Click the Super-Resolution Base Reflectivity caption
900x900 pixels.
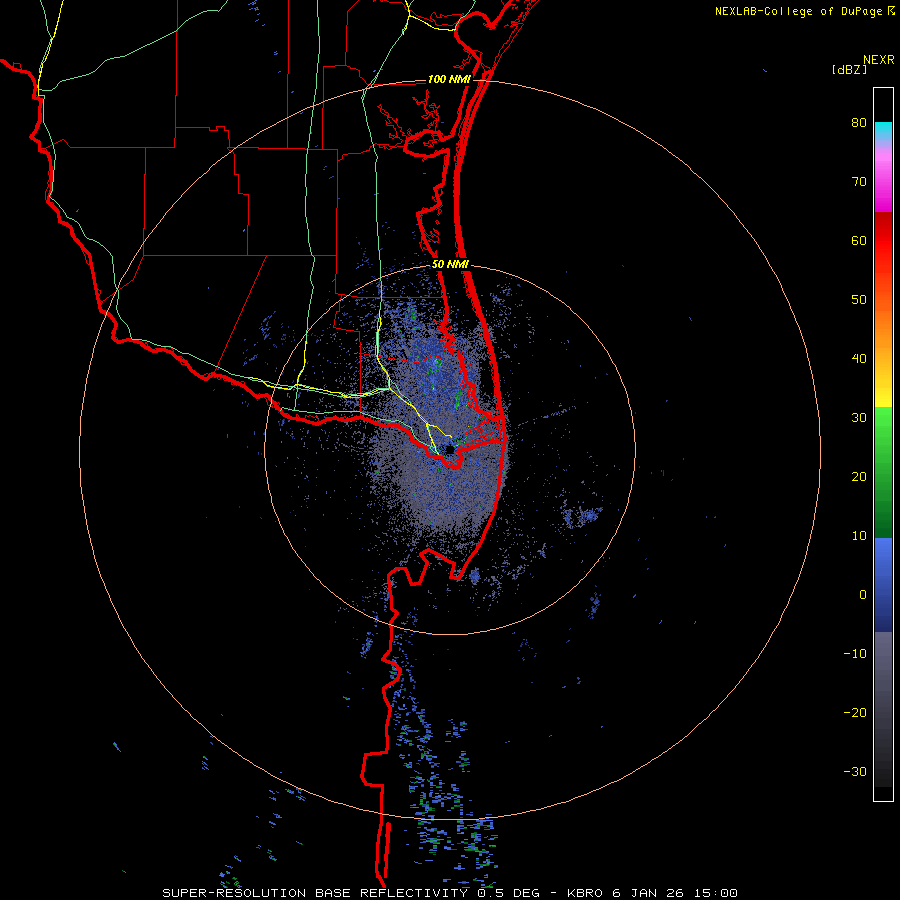pos(449,893)
